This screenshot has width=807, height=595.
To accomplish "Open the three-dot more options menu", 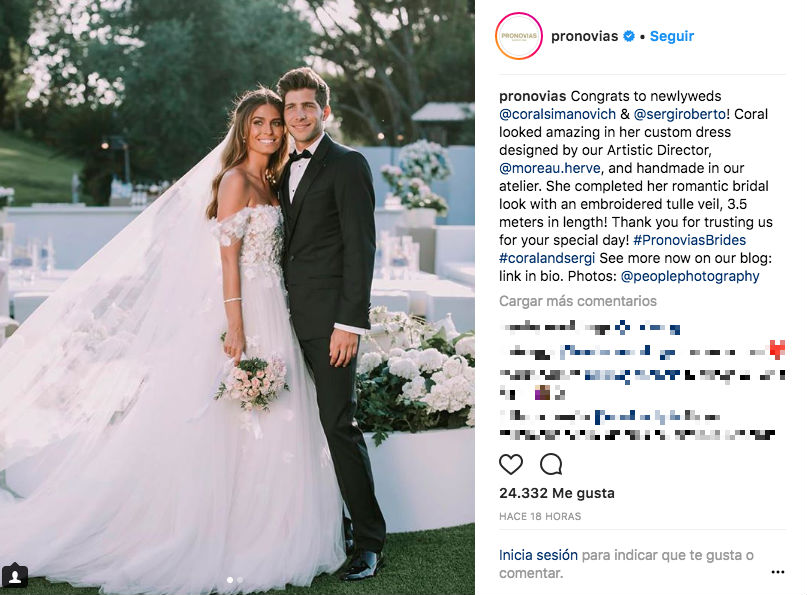I will (x=778, y=572).
